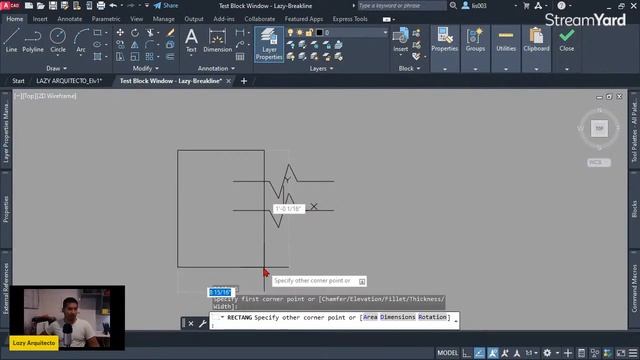This screenshot has height=360, width=640.
Task: Activate the Rotate tool
Action: click(135, 33)
